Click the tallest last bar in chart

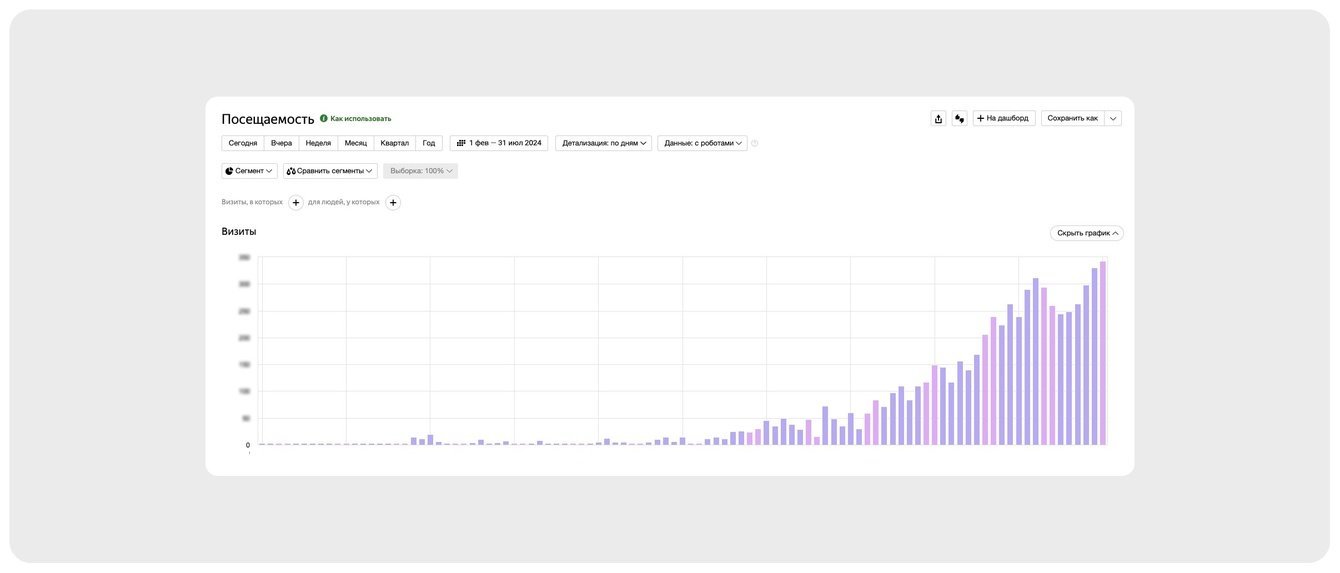(x=1103, y=353)
